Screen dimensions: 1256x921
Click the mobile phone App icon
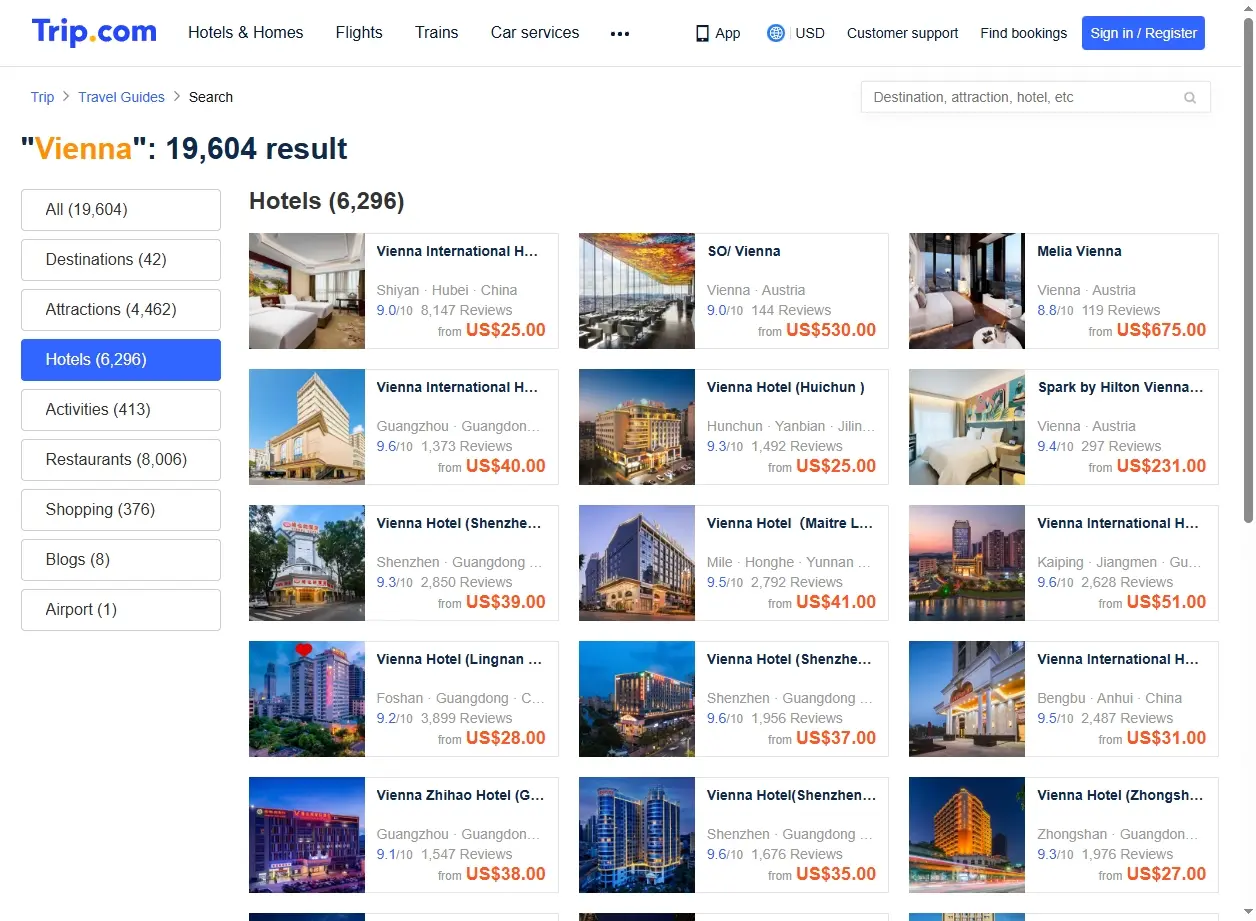coord(702,33)
